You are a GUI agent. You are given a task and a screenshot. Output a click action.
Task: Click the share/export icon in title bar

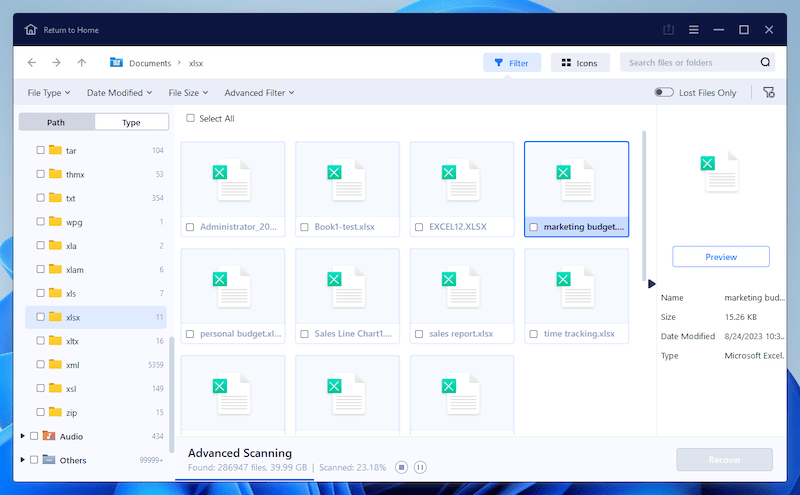click(x=669, y=30)
